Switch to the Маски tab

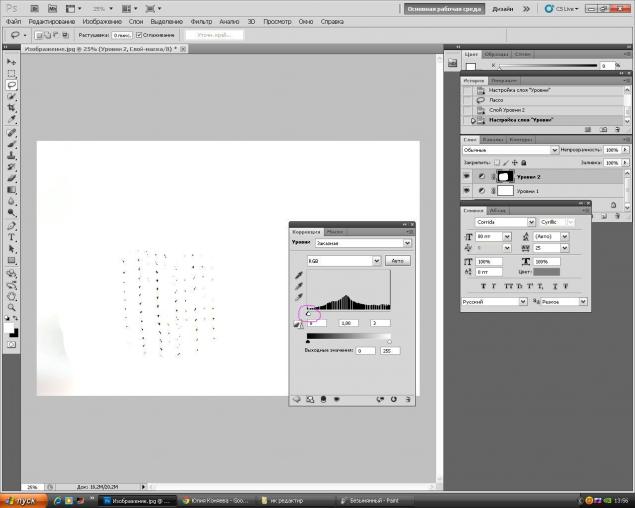pos(335,232)
